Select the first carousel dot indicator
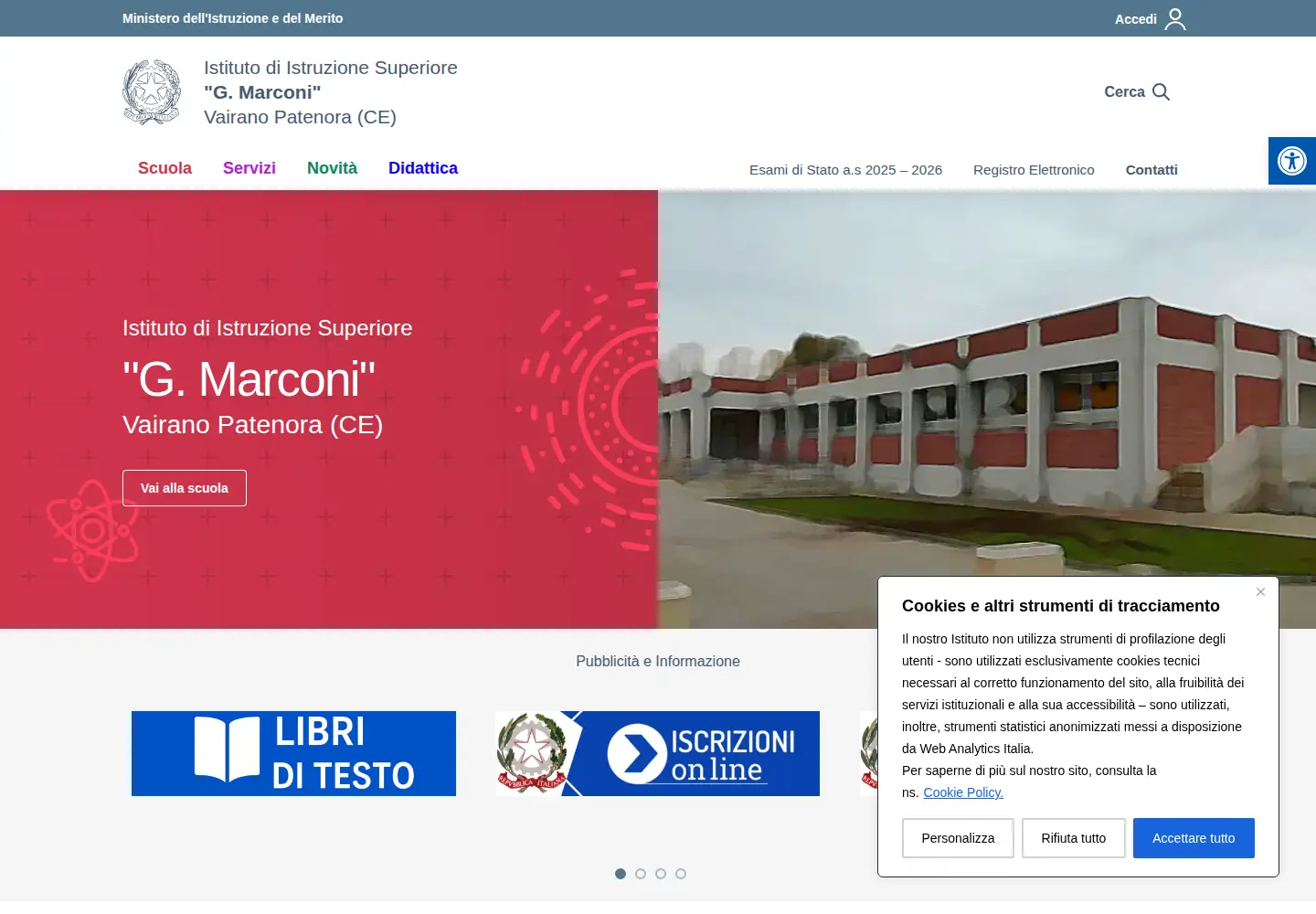The width and height of the screenshot is (1316, 914). coord(621,874)
